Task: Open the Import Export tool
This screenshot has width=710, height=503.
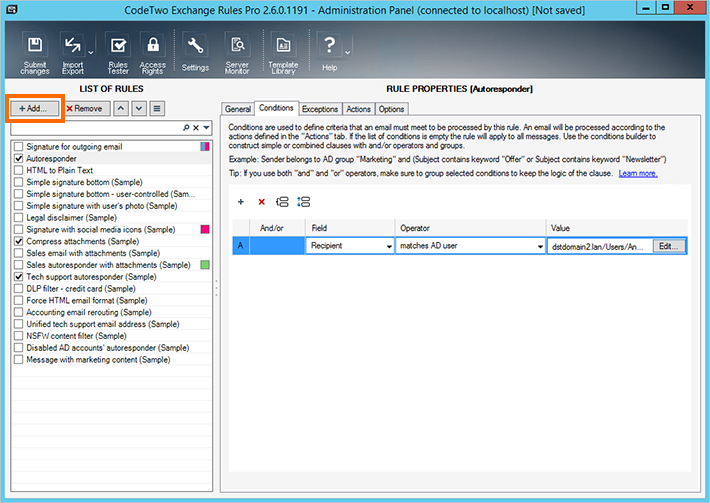Action: click(72, 54)
